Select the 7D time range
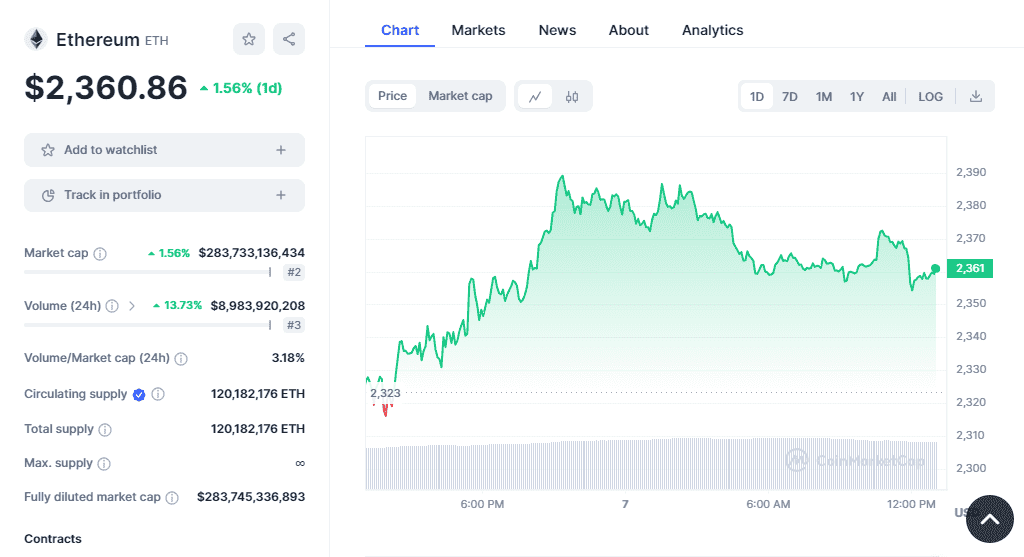 point(789,96)
